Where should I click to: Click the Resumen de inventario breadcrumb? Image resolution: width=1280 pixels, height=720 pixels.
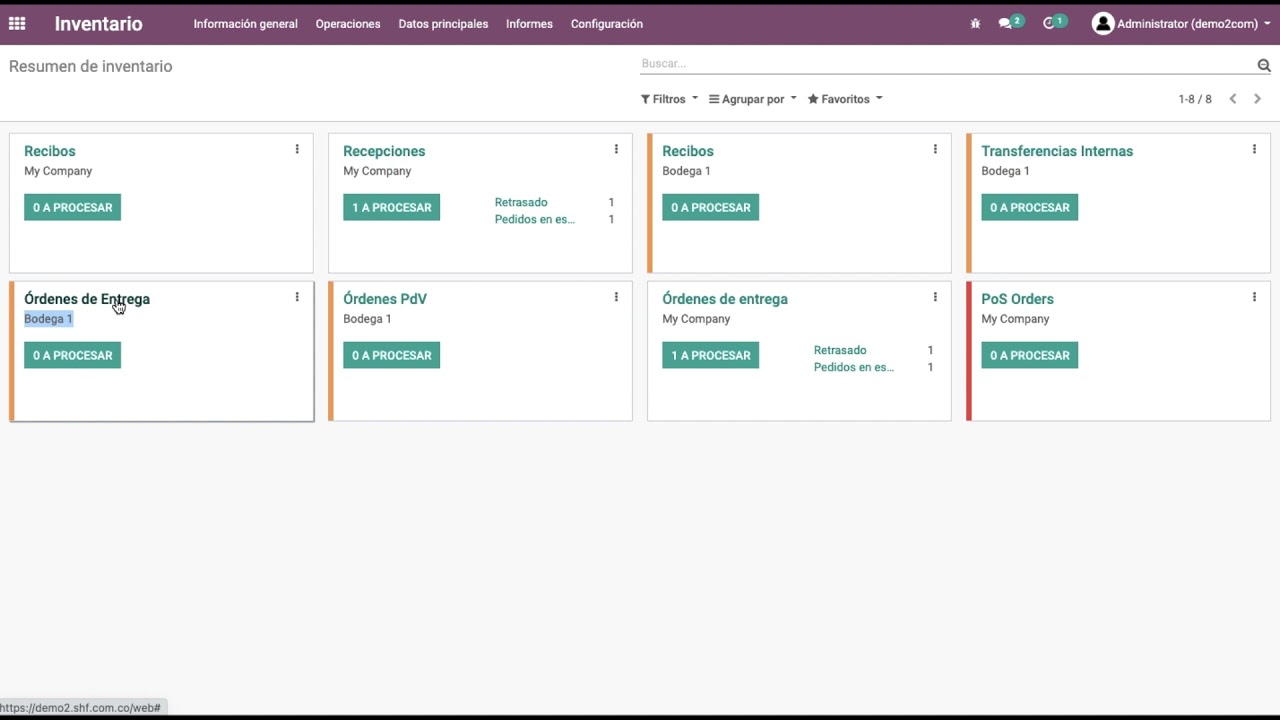(91, 66)
